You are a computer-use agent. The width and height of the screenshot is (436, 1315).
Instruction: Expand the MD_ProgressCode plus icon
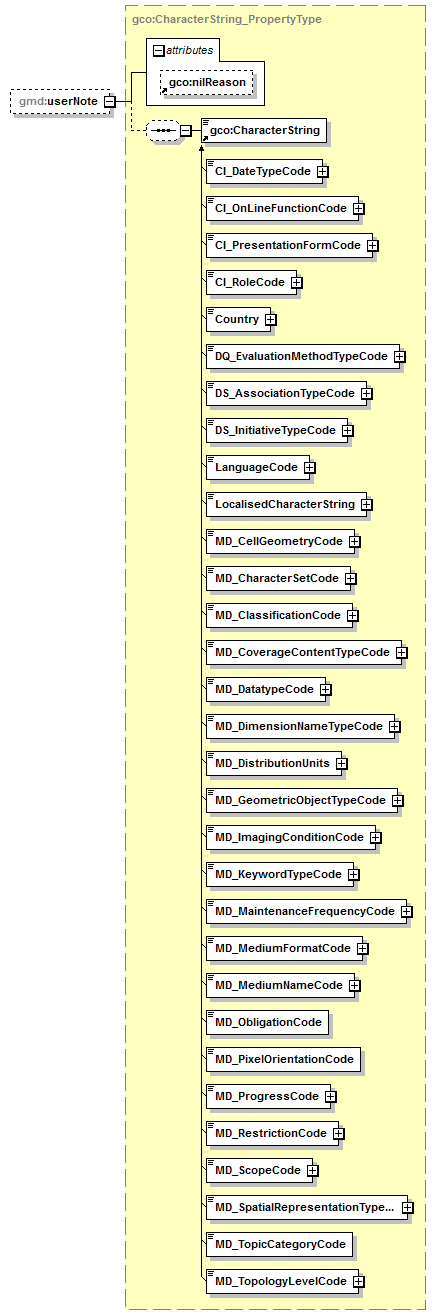330,1096
